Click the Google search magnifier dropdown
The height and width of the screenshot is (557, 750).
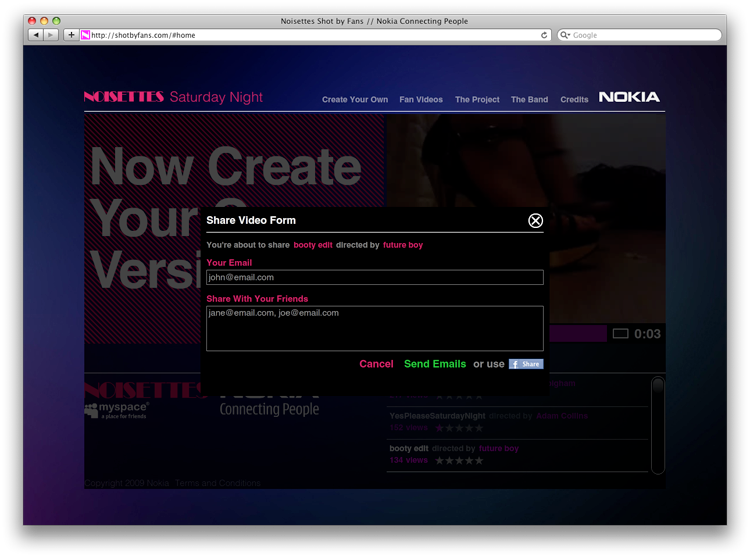pyautogui.click(x=565, y=35)
